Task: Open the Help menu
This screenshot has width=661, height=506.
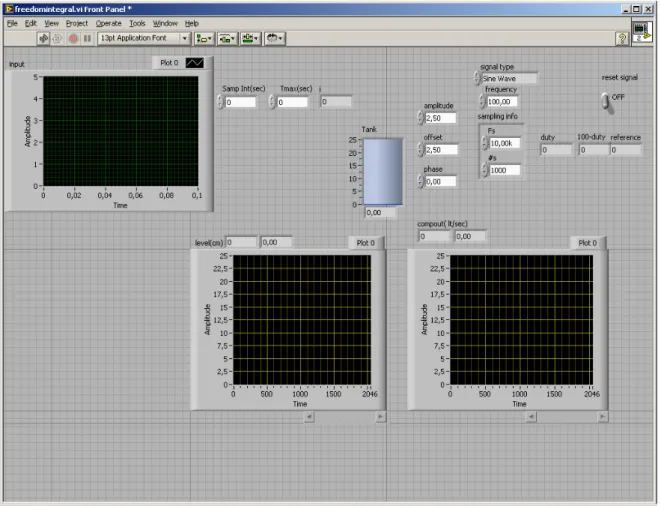Action: [x=191, y=24]
